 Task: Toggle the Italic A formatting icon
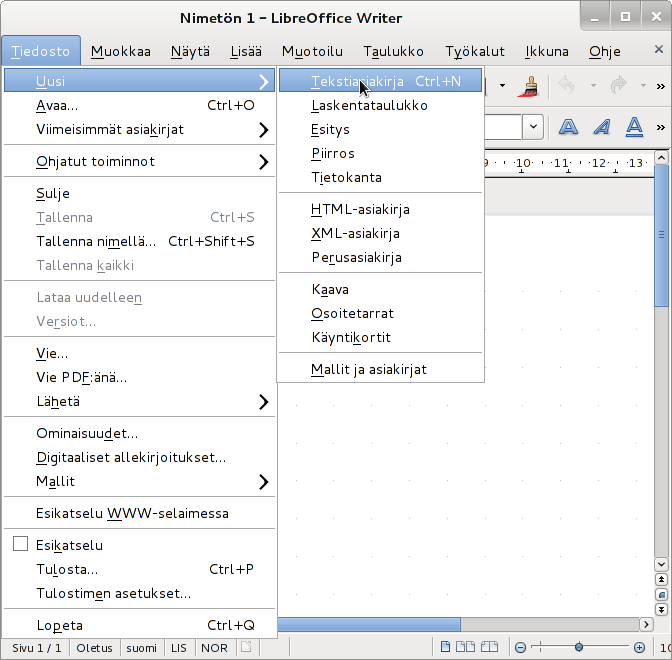[x=602, y=127]
